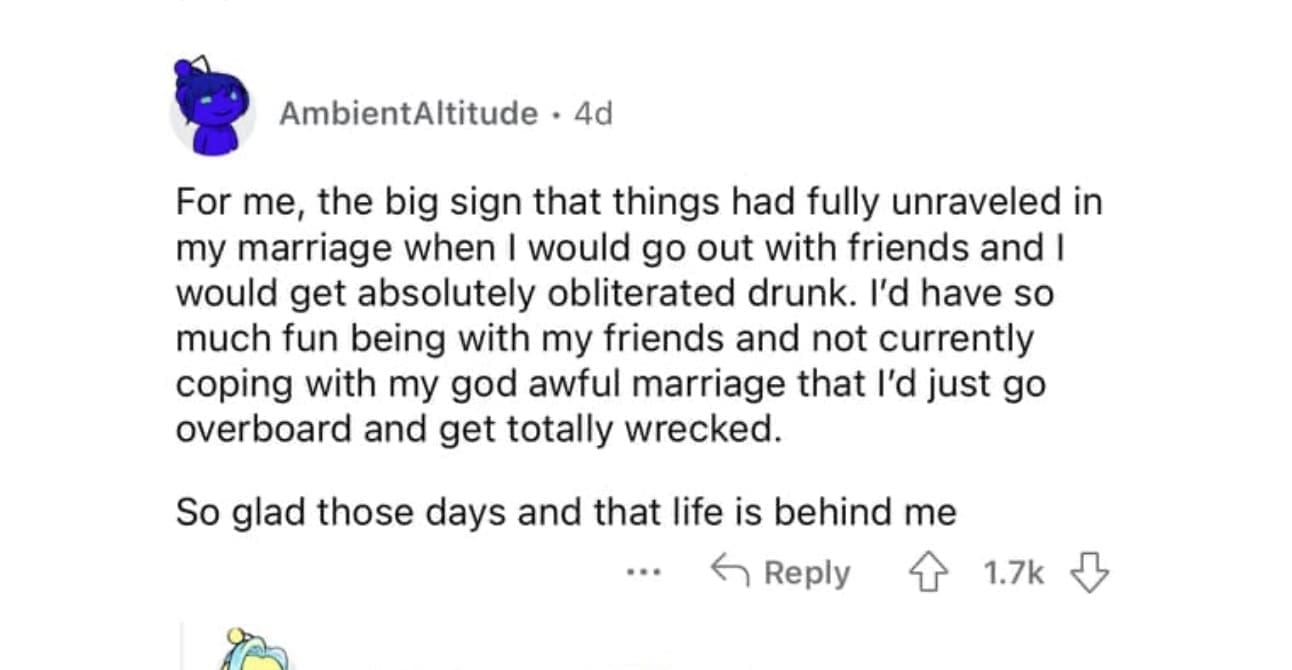Collapse the thread using the left vertical line
This screenshot has width=1292, height=670.
(x=183, y=645)
